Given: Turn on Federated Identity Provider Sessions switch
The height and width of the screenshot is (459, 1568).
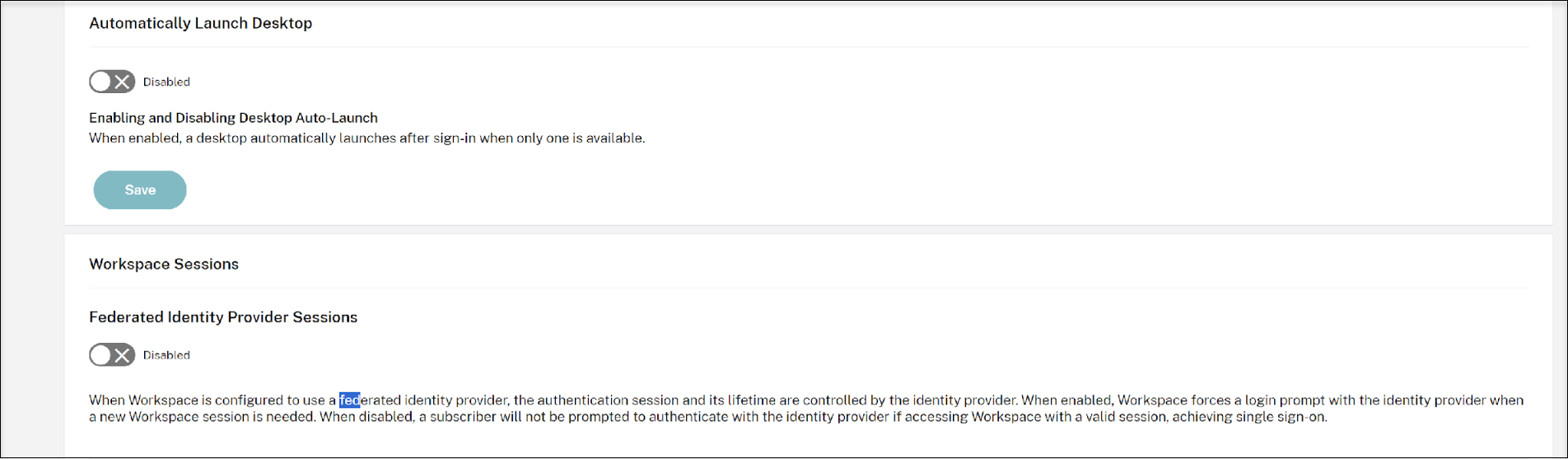Looking at the screenshot, I should point(112,355).
